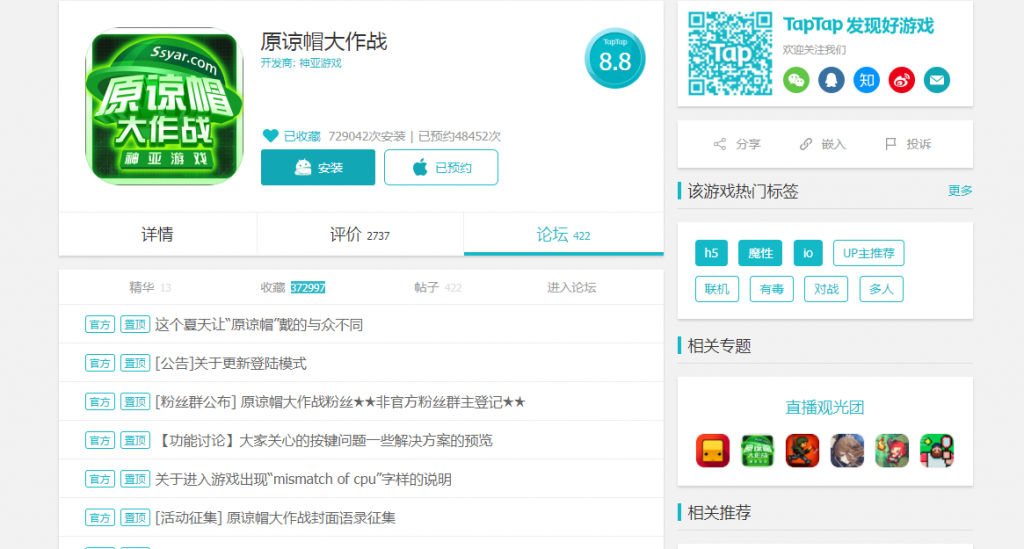This screenshot has height=549, width=1024.
Task: Click the TapTap 发现好游戏 title
Action: click(x=858, y=25)
